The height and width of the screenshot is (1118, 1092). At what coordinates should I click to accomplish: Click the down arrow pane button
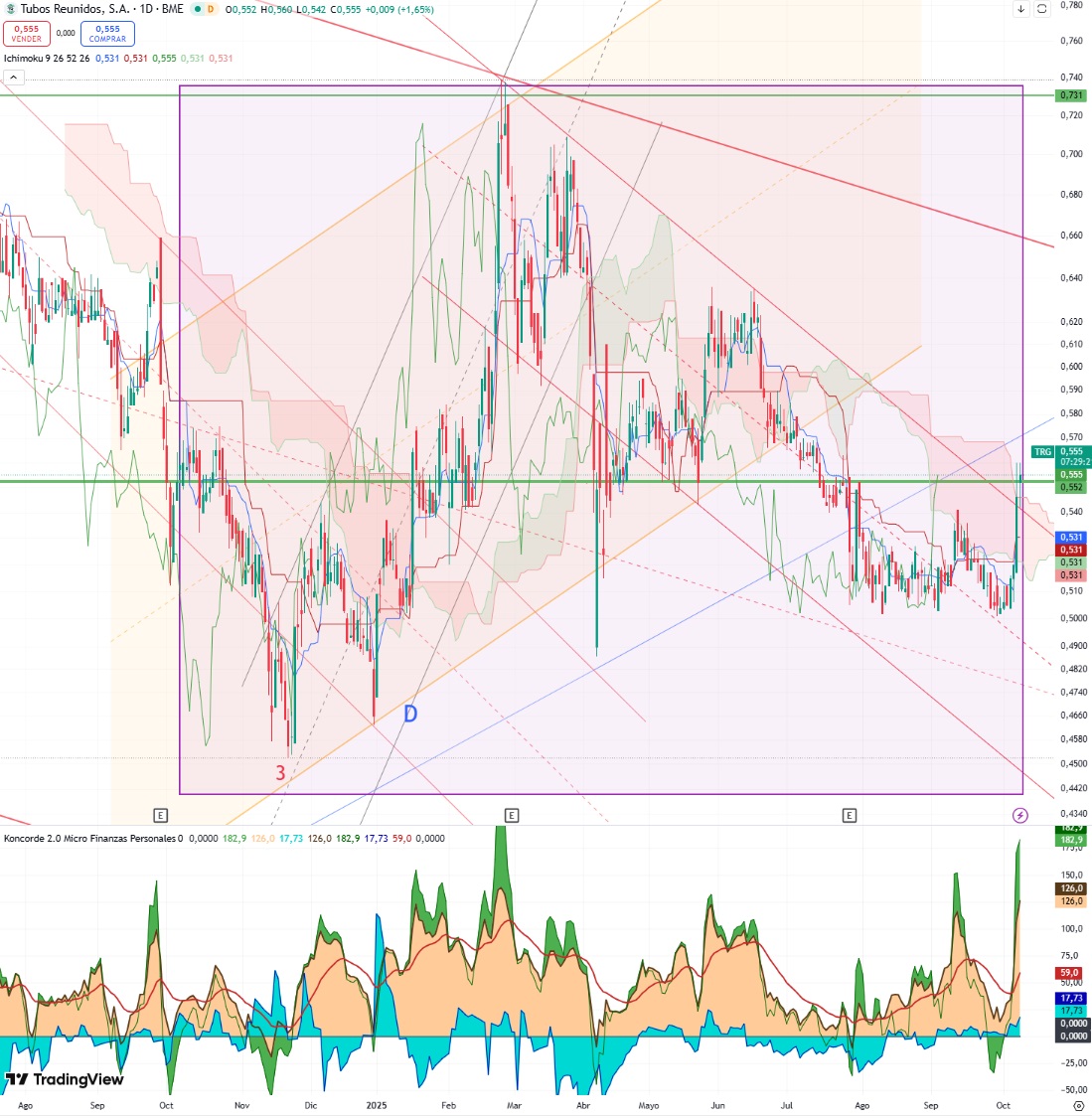tap(1020, 9)
